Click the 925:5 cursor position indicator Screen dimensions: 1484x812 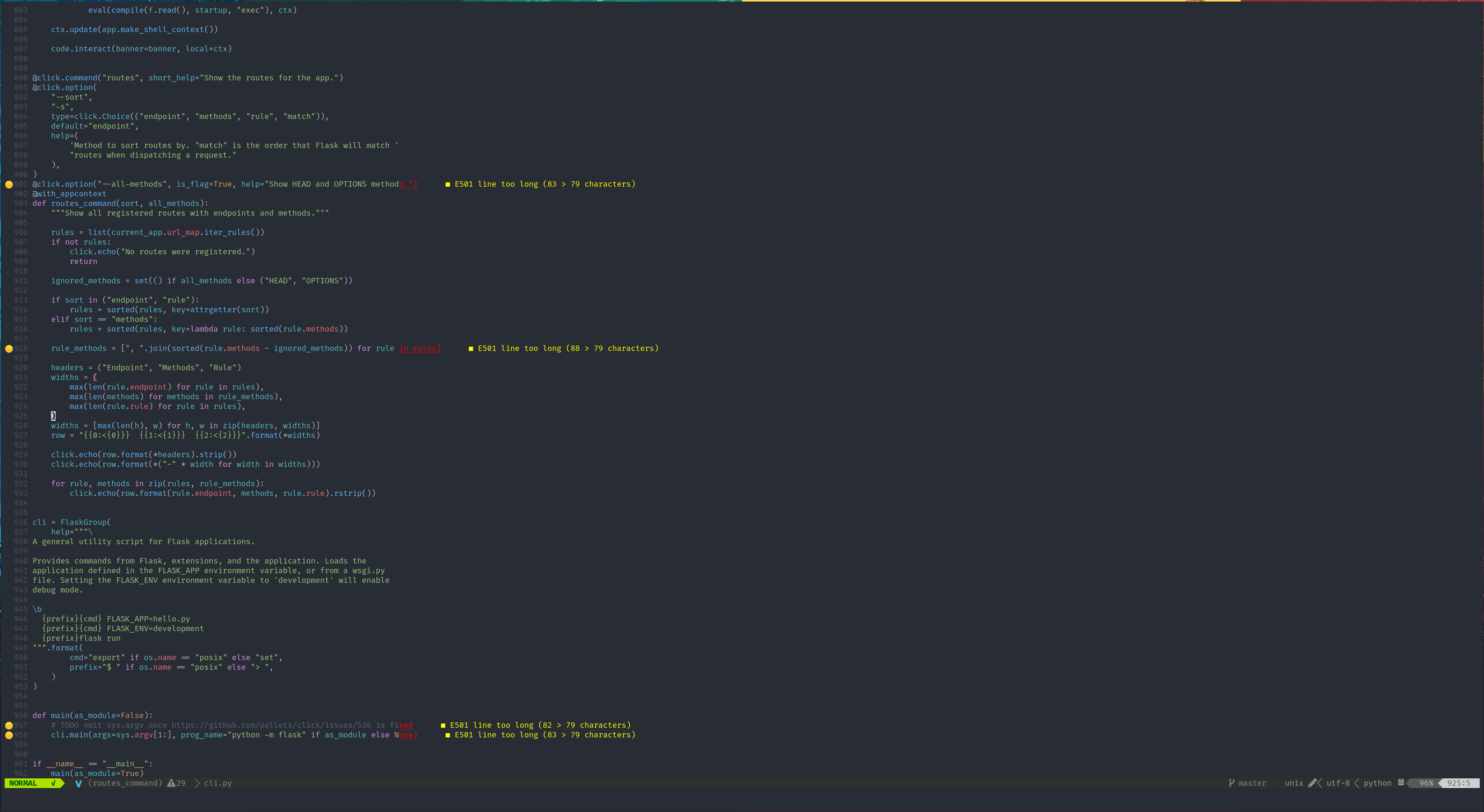(1458, 783)
